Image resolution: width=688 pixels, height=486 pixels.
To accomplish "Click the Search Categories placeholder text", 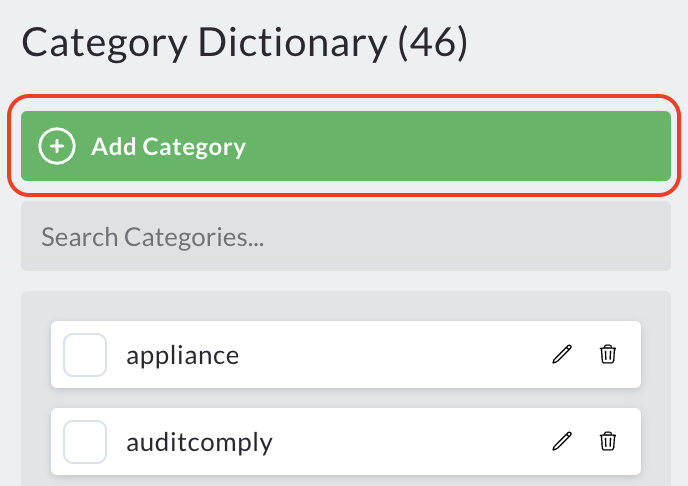I will [153, 237].
